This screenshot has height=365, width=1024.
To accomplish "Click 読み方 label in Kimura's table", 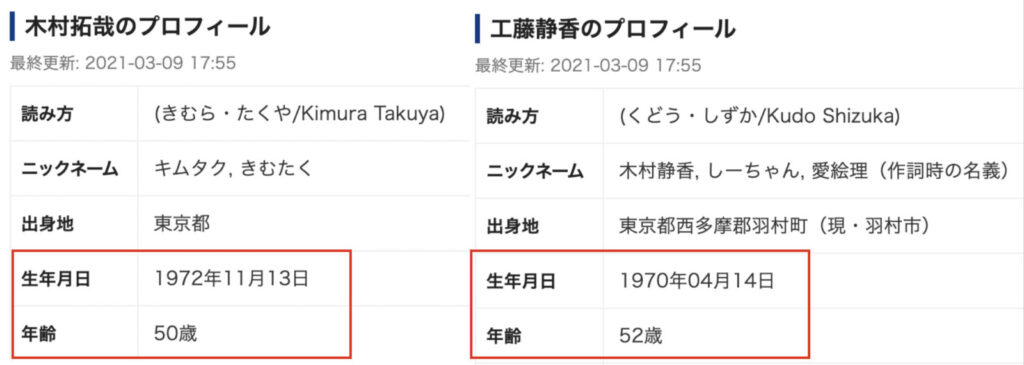I will (47, 114).
